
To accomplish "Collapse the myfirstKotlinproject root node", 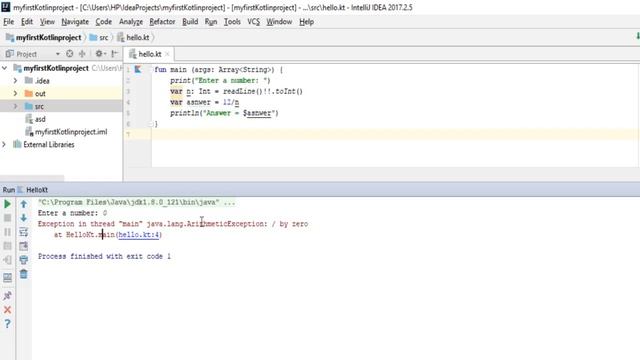I will (x=4, y=68).
